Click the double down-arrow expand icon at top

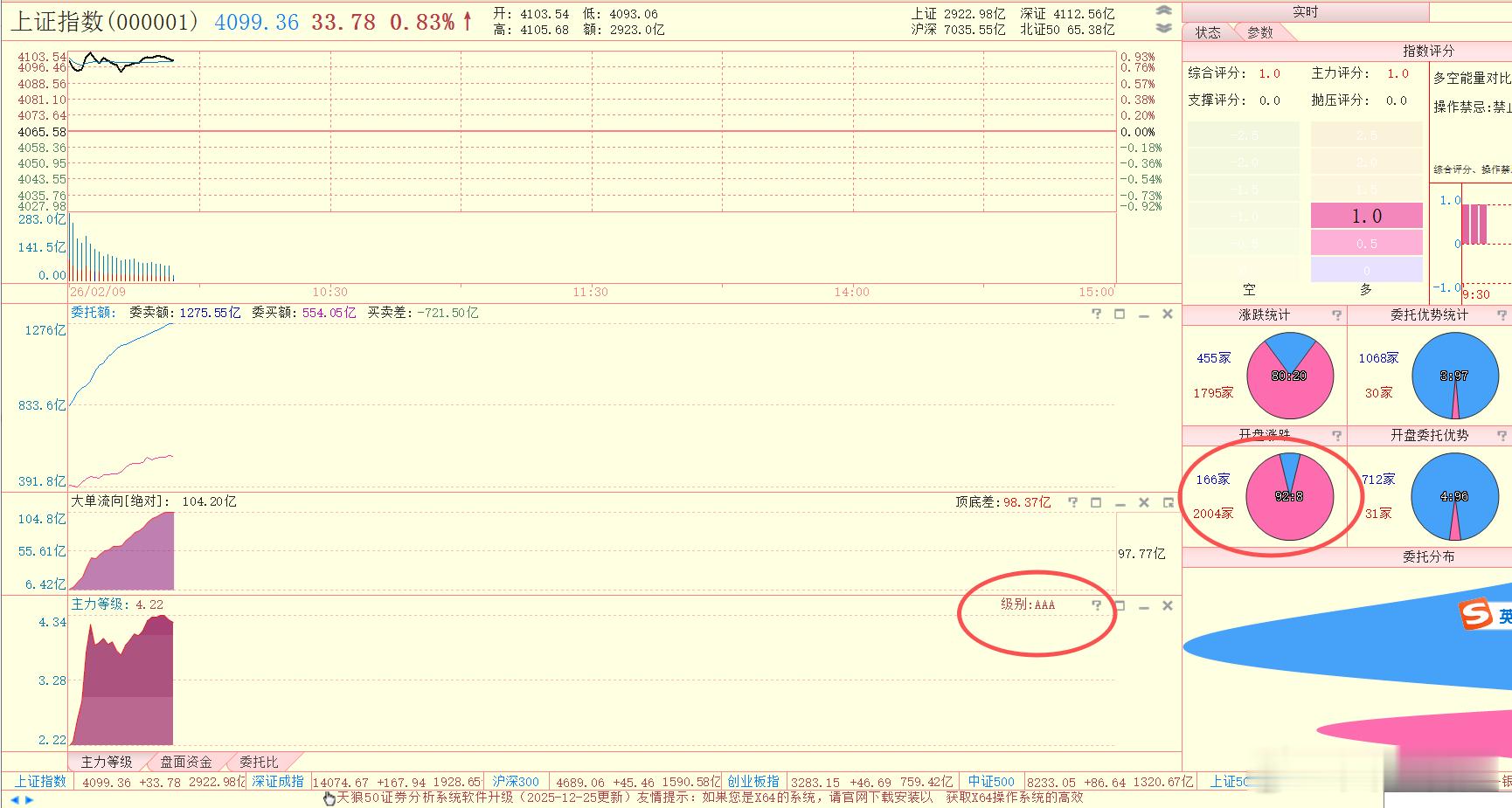(1163, 28)
